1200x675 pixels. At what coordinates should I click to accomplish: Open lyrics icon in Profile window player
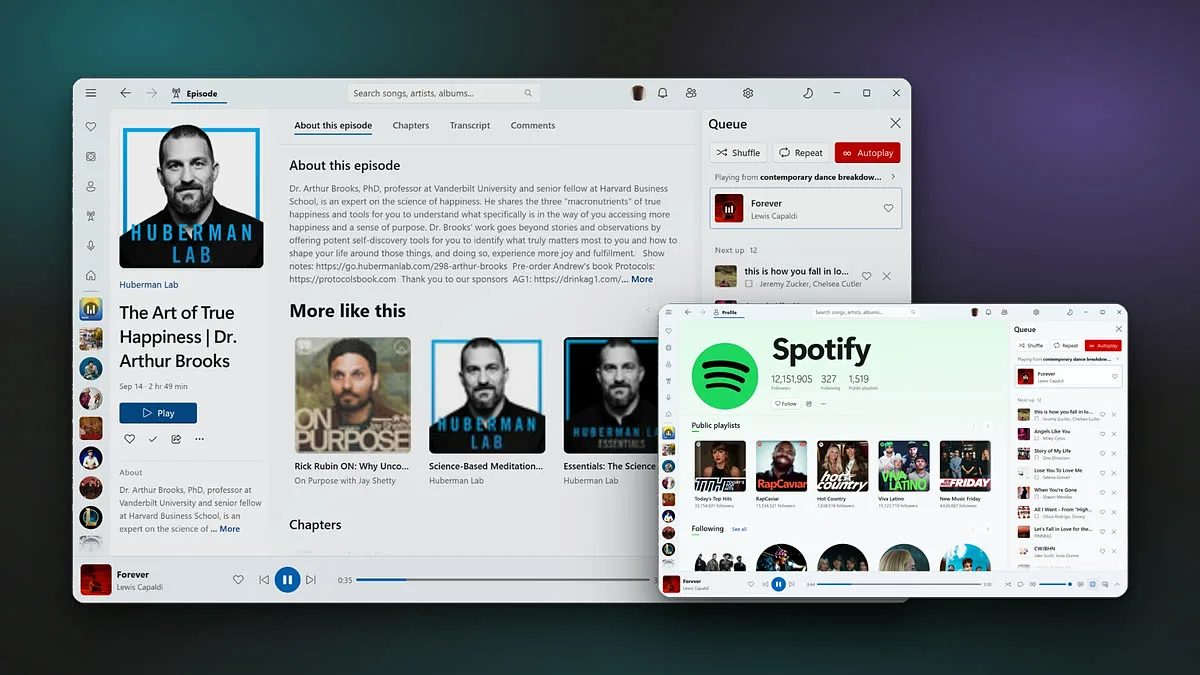click(1081, 584)
